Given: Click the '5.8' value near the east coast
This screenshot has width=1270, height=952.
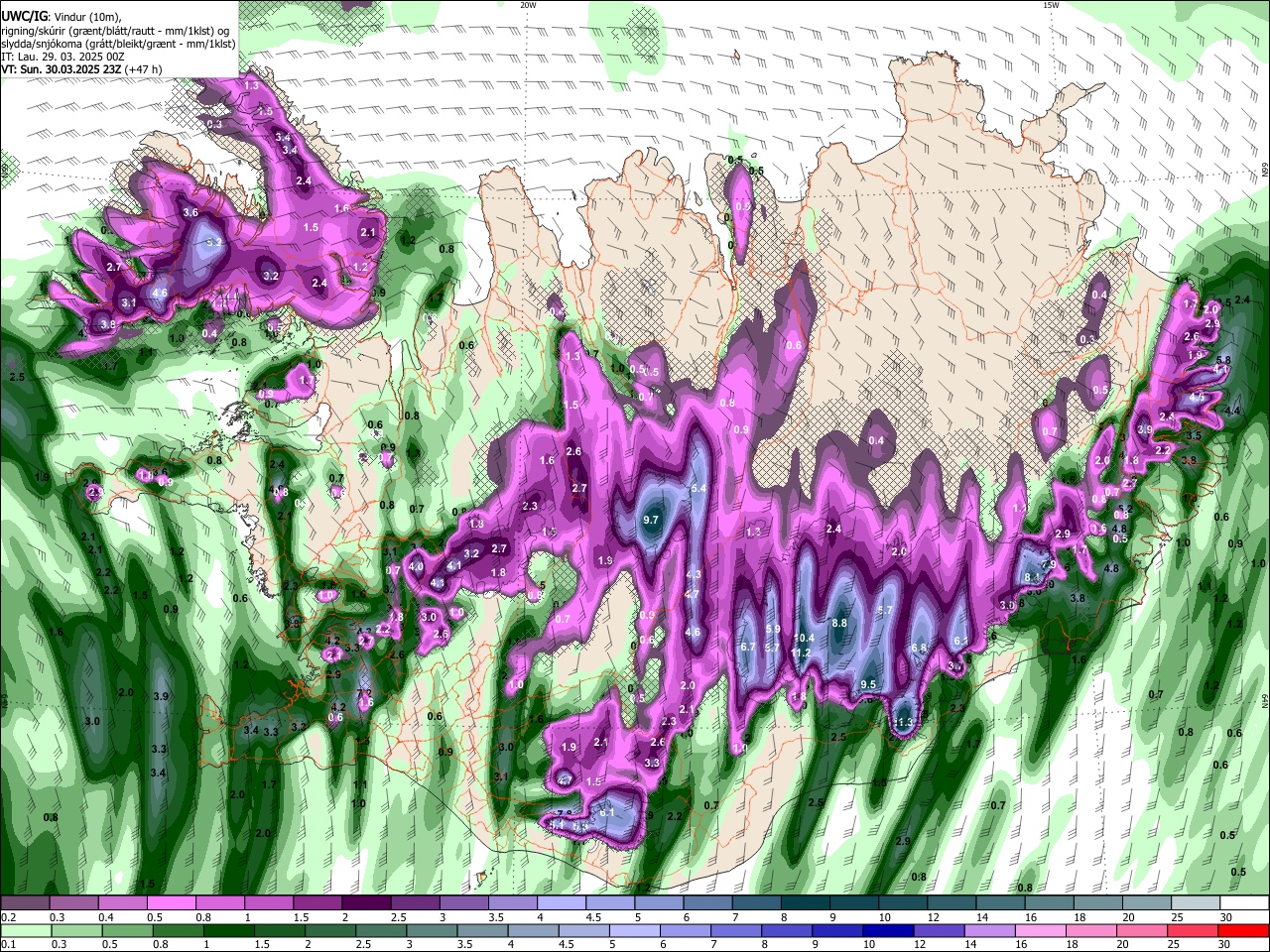Looking at the screenshot, I should tap(1223, 360).
